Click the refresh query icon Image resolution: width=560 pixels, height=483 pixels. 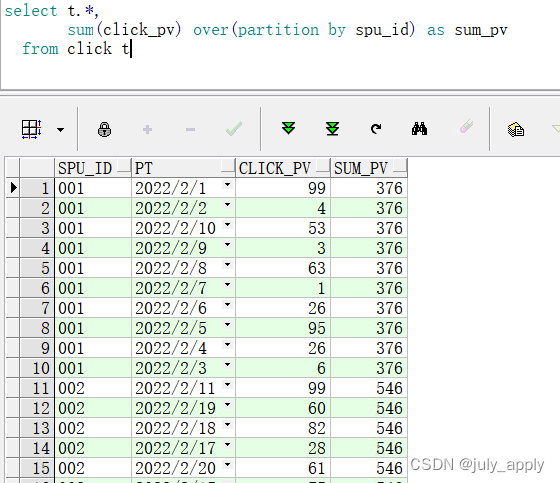376,129
